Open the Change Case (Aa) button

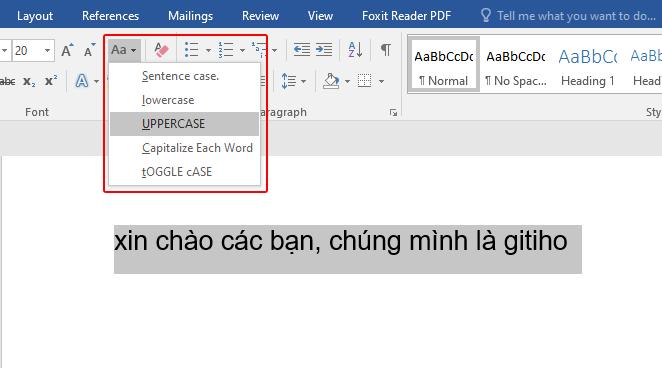pyautogui.click(x=123, y=50)
